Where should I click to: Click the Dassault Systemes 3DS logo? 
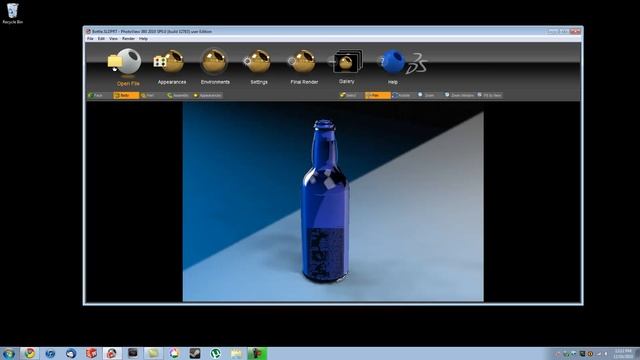click(418, 63)
